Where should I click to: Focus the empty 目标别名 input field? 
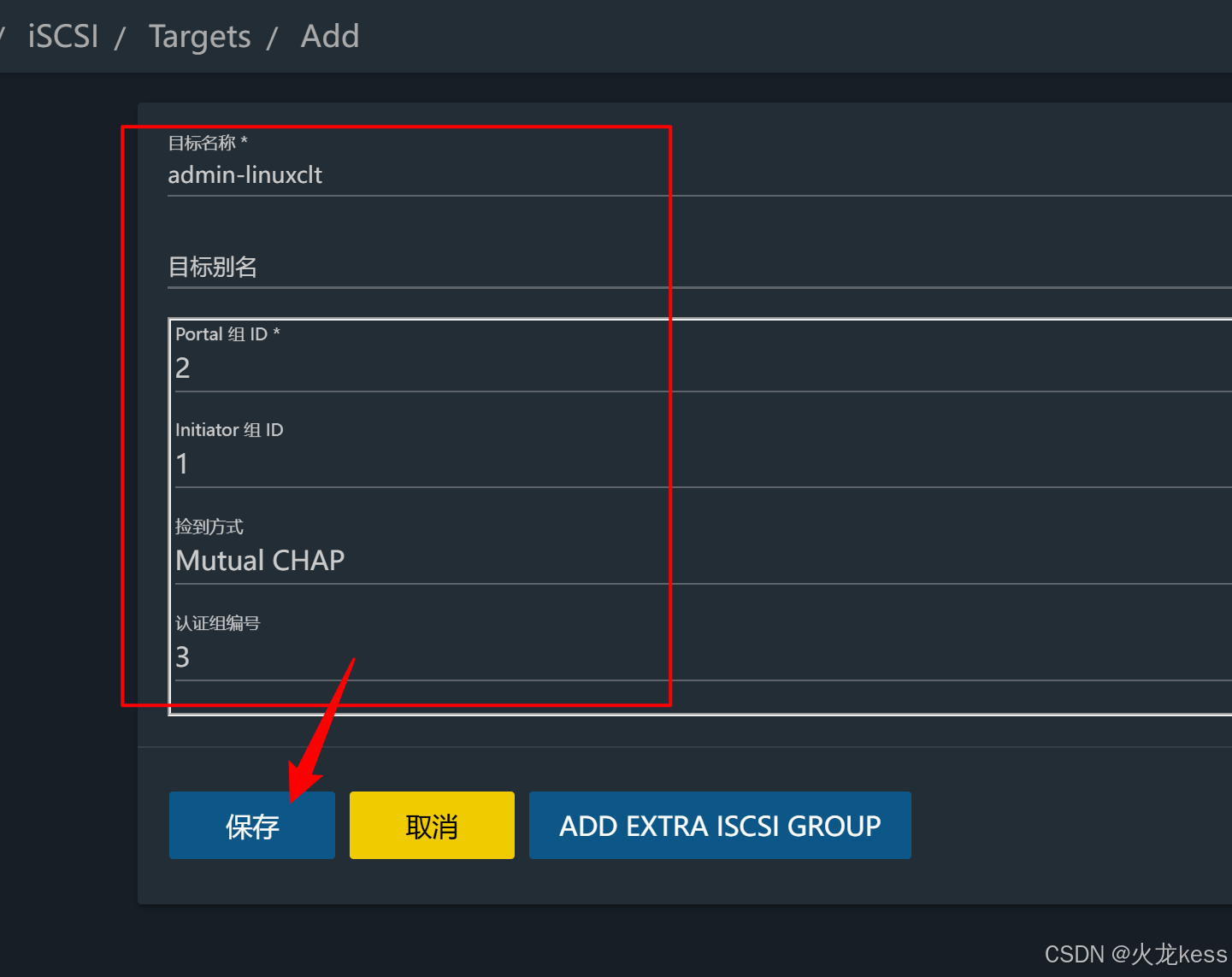point(699,267)
